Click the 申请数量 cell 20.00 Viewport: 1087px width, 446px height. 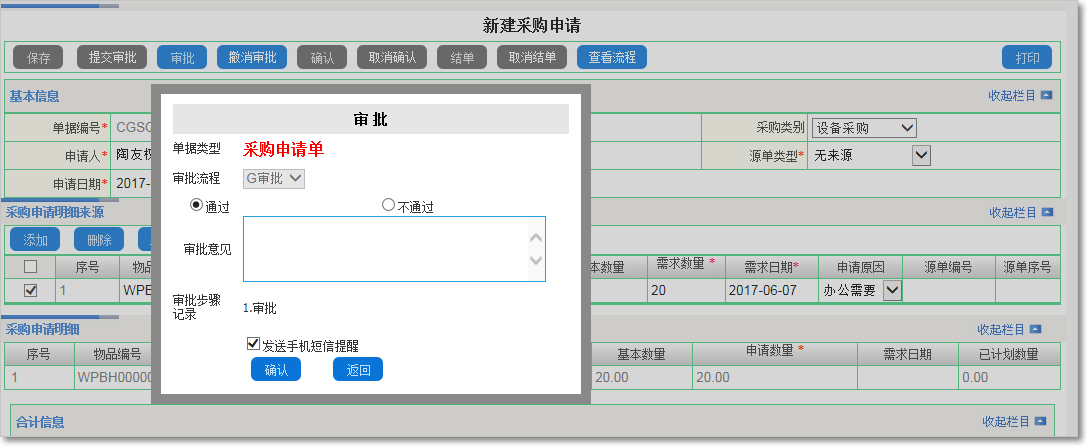(774, 377)
